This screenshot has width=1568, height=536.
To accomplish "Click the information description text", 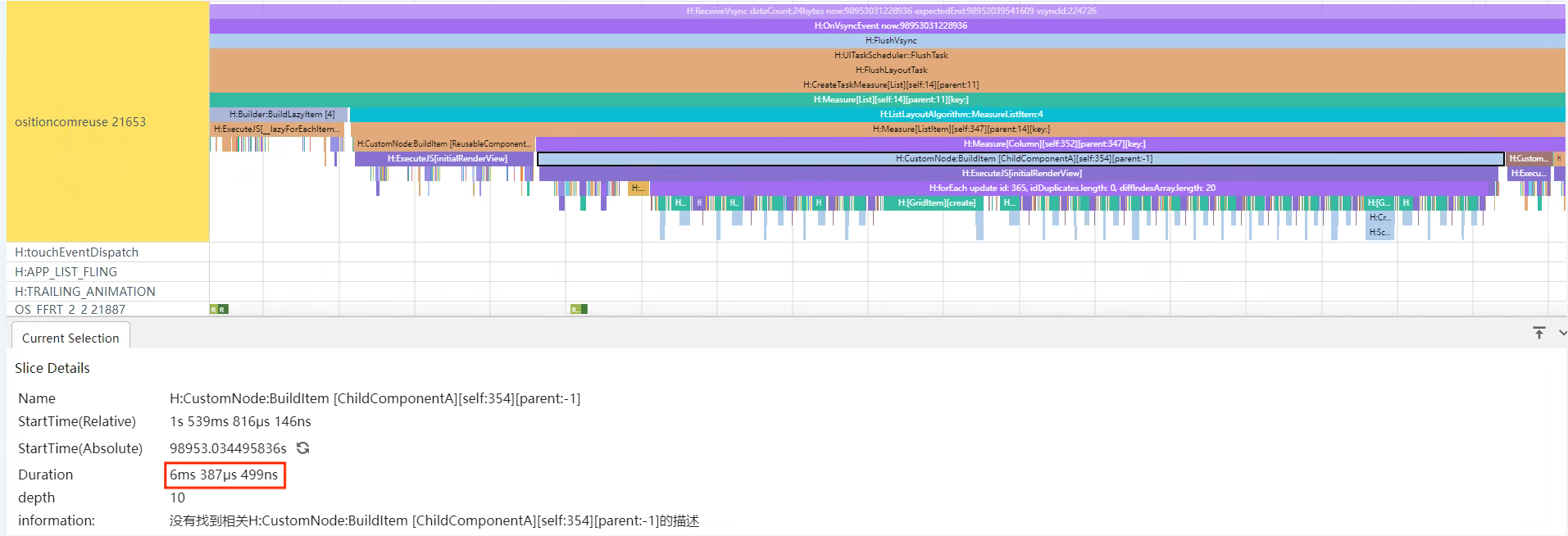I will (x=434, y=520).
